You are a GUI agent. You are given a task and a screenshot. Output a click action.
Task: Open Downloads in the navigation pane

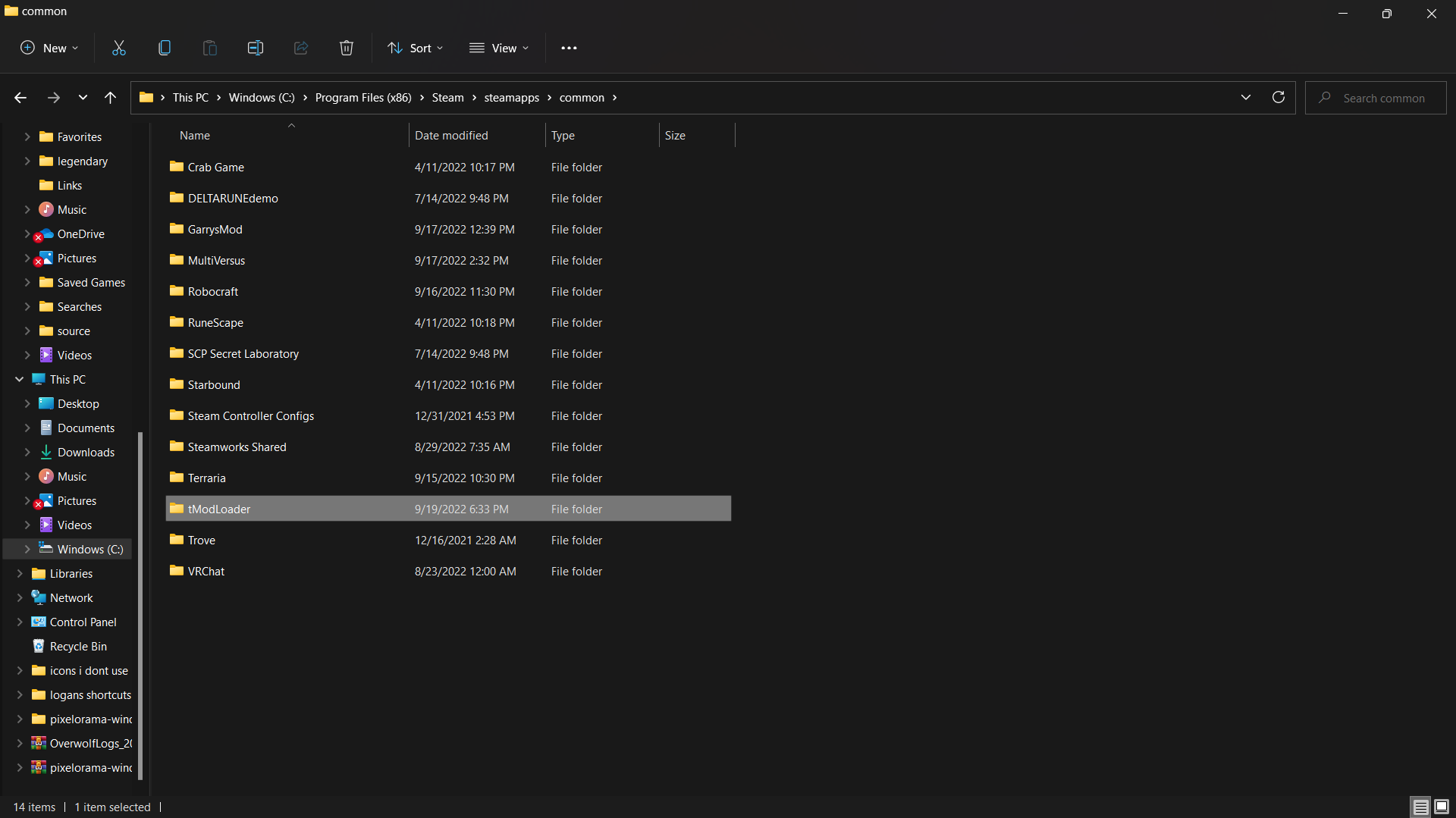[86, 452]
